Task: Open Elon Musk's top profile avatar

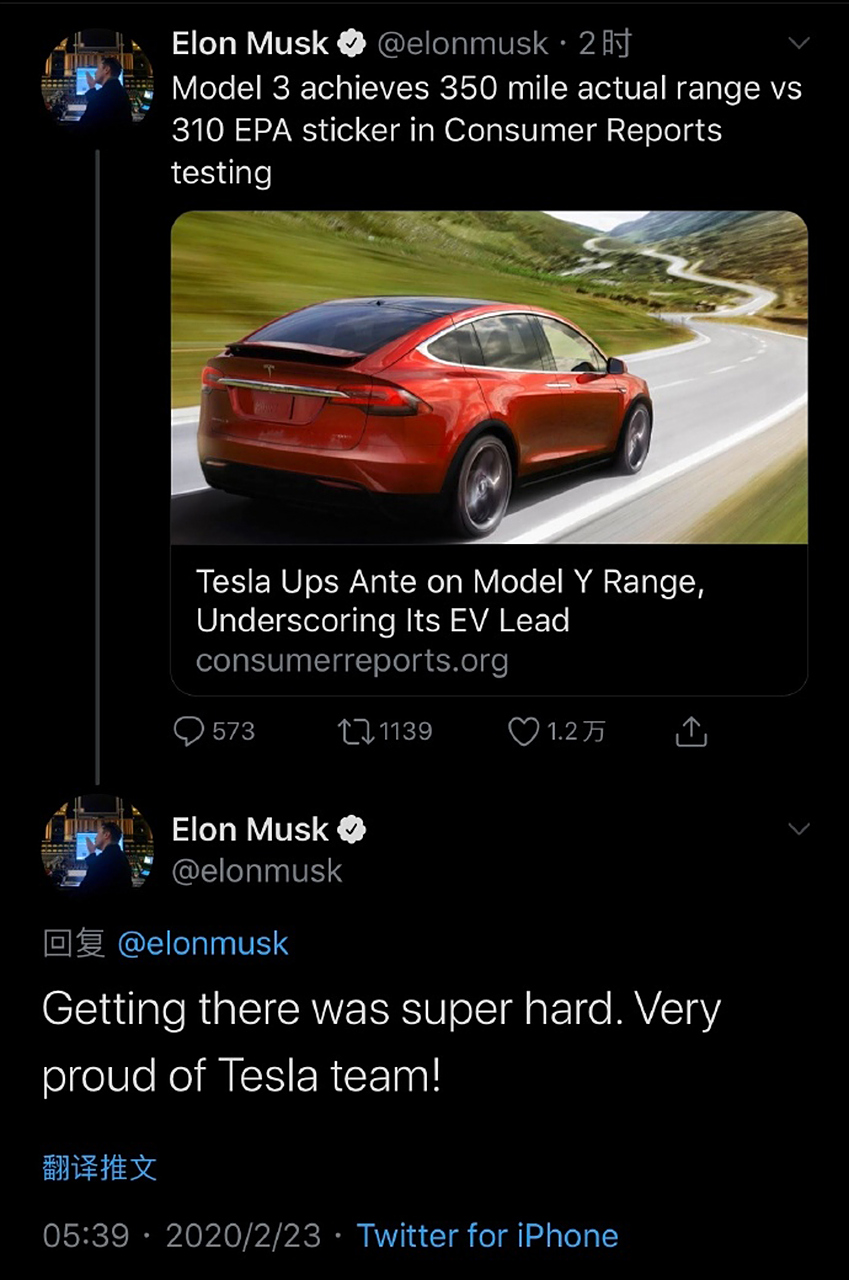Action: (x=97, y=84)
